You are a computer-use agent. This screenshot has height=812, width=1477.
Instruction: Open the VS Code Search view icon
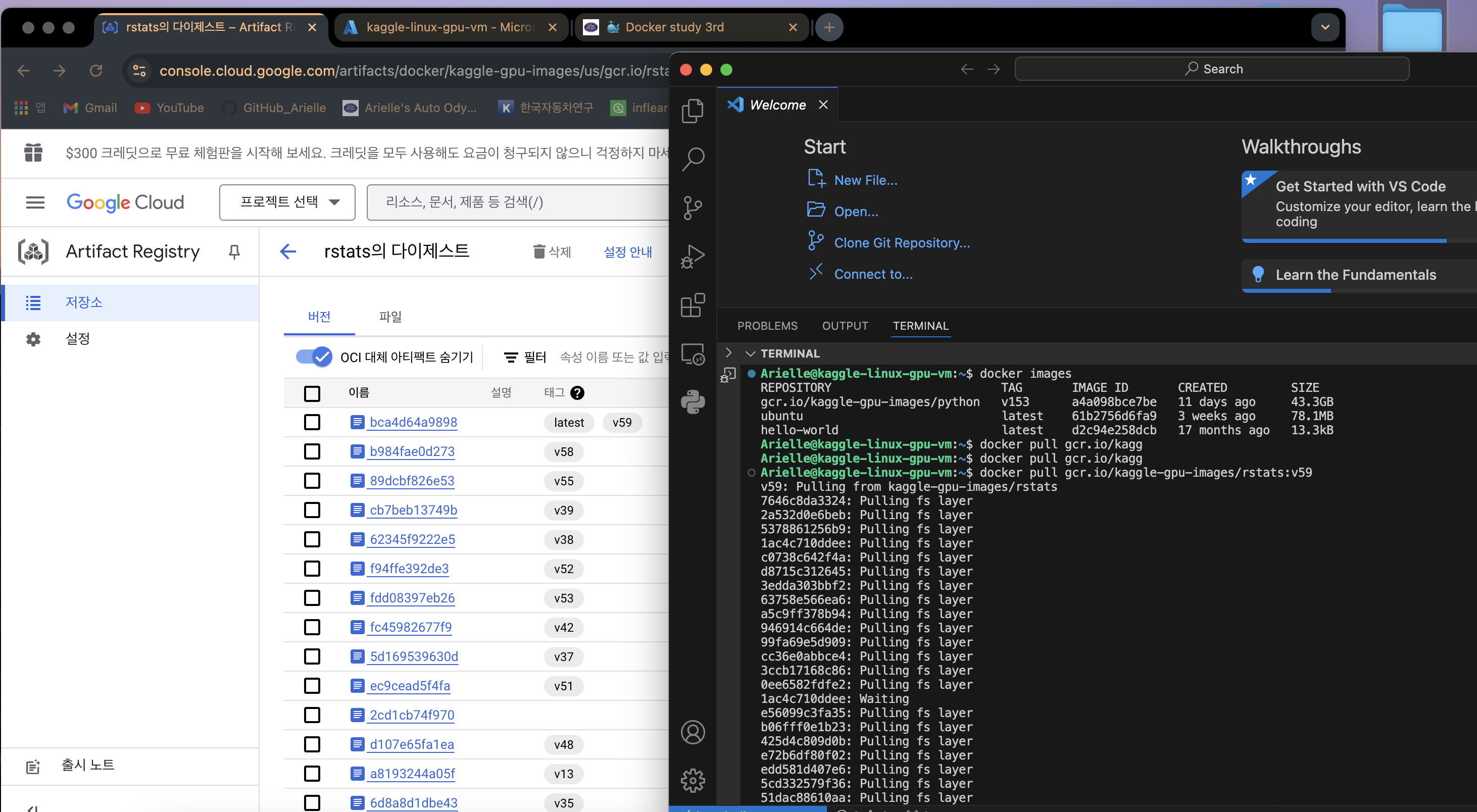693,159
